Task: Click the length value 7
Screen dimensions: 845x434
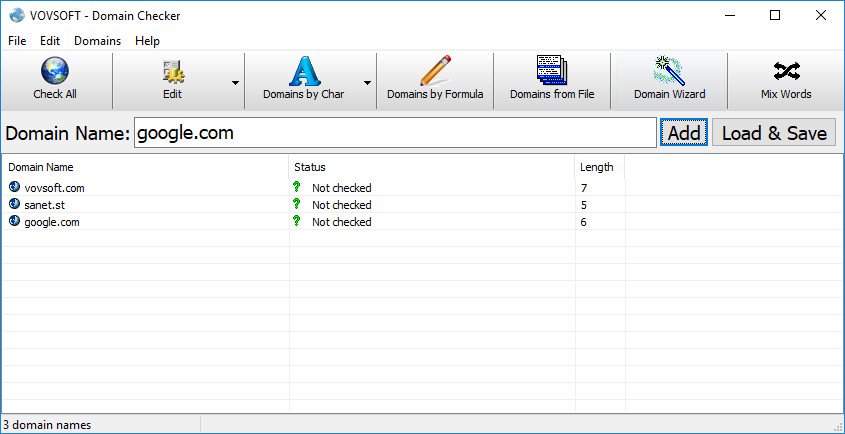Action: tap(584, 188)
